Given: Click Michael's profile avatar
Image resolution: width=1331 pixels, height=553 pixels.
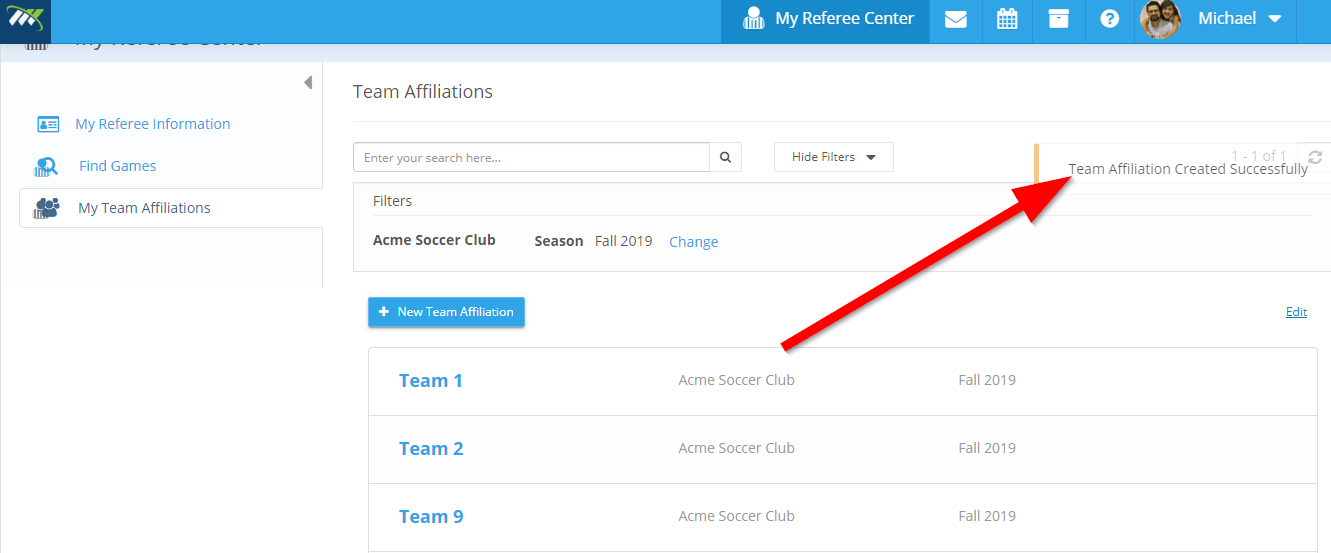Looking at the screenshot, I should 1161,19.
